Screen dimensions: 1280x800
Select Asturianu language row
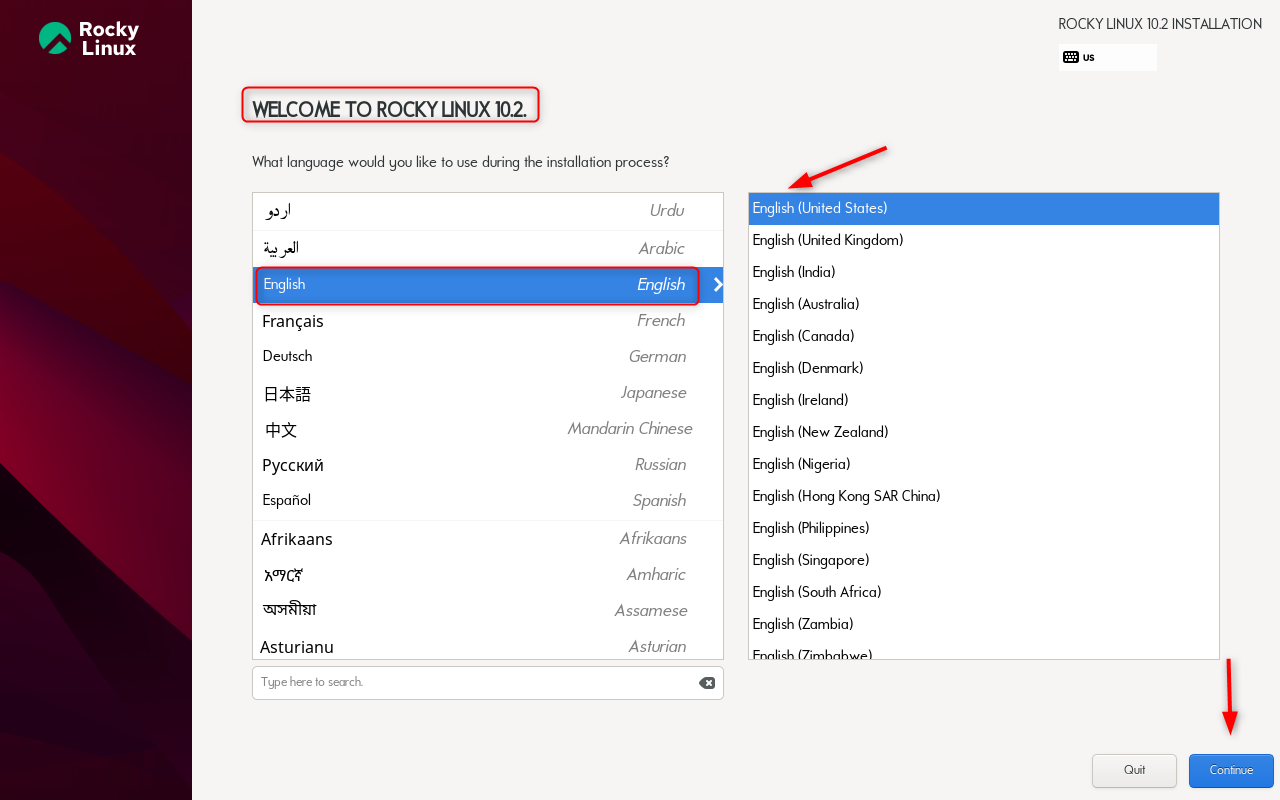488,646
